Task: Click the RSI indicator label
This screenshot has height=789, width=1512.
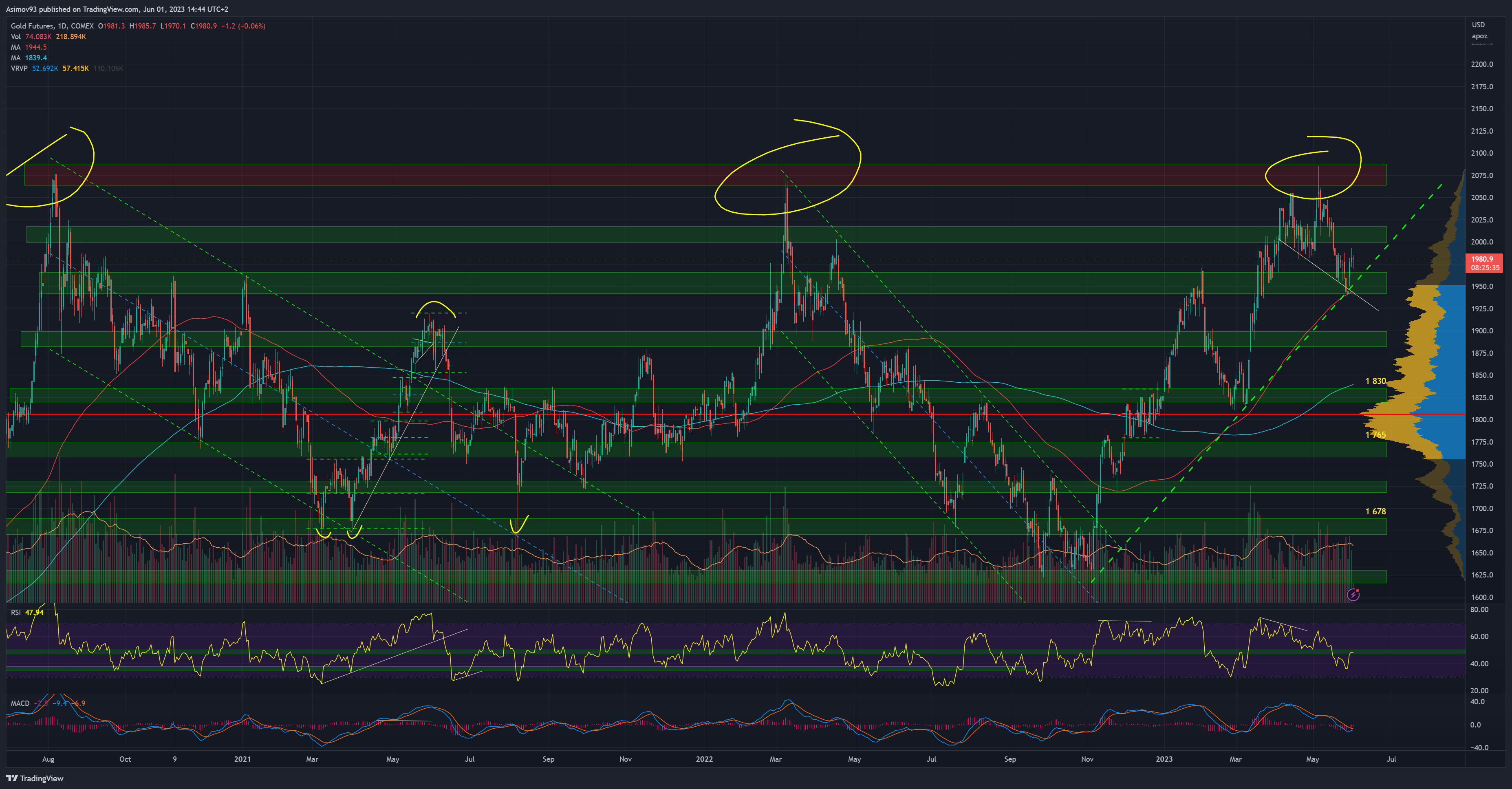Action: [16, 612]
